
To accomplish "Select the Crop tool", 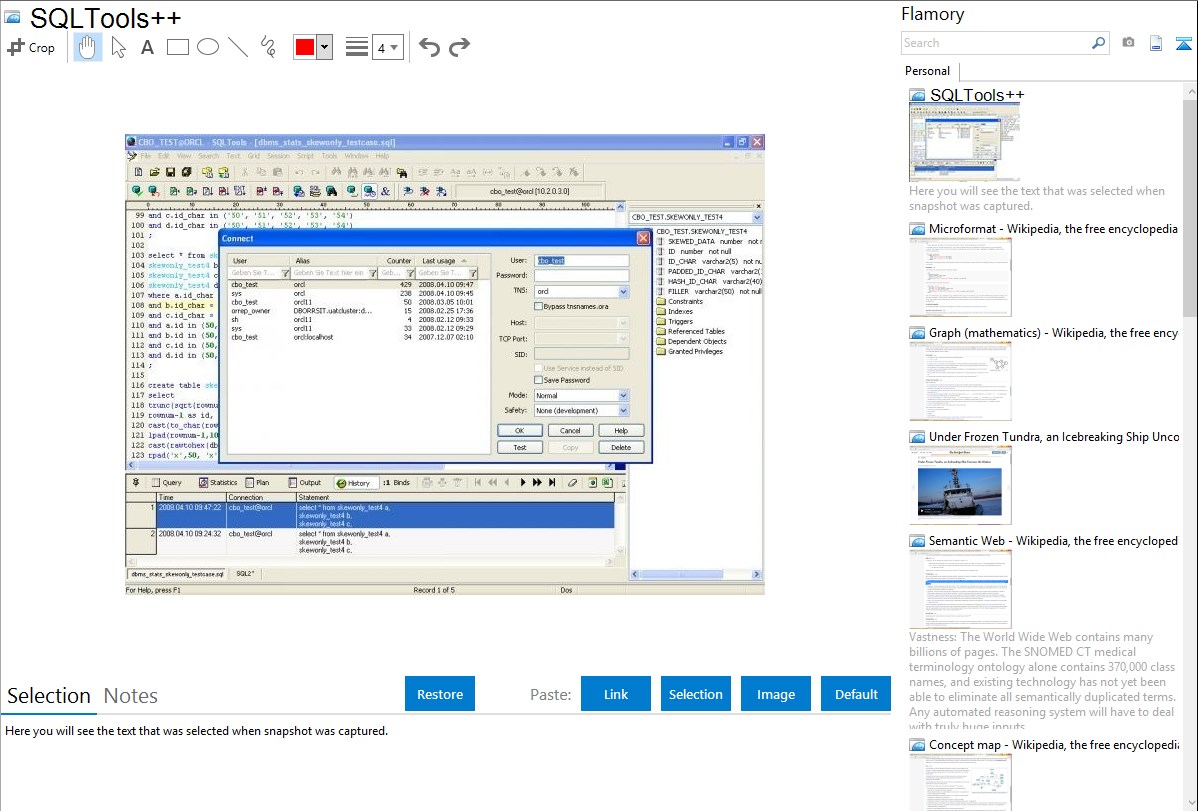I will [31, 47].
